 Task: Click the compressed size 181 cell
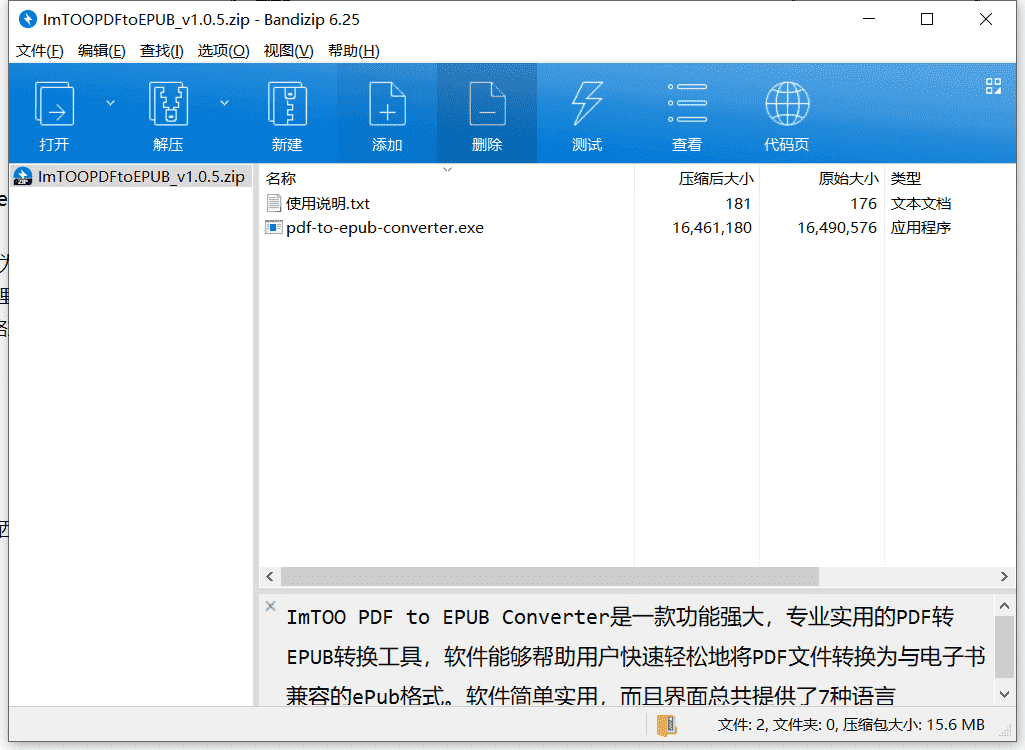(x=738, y=204)
